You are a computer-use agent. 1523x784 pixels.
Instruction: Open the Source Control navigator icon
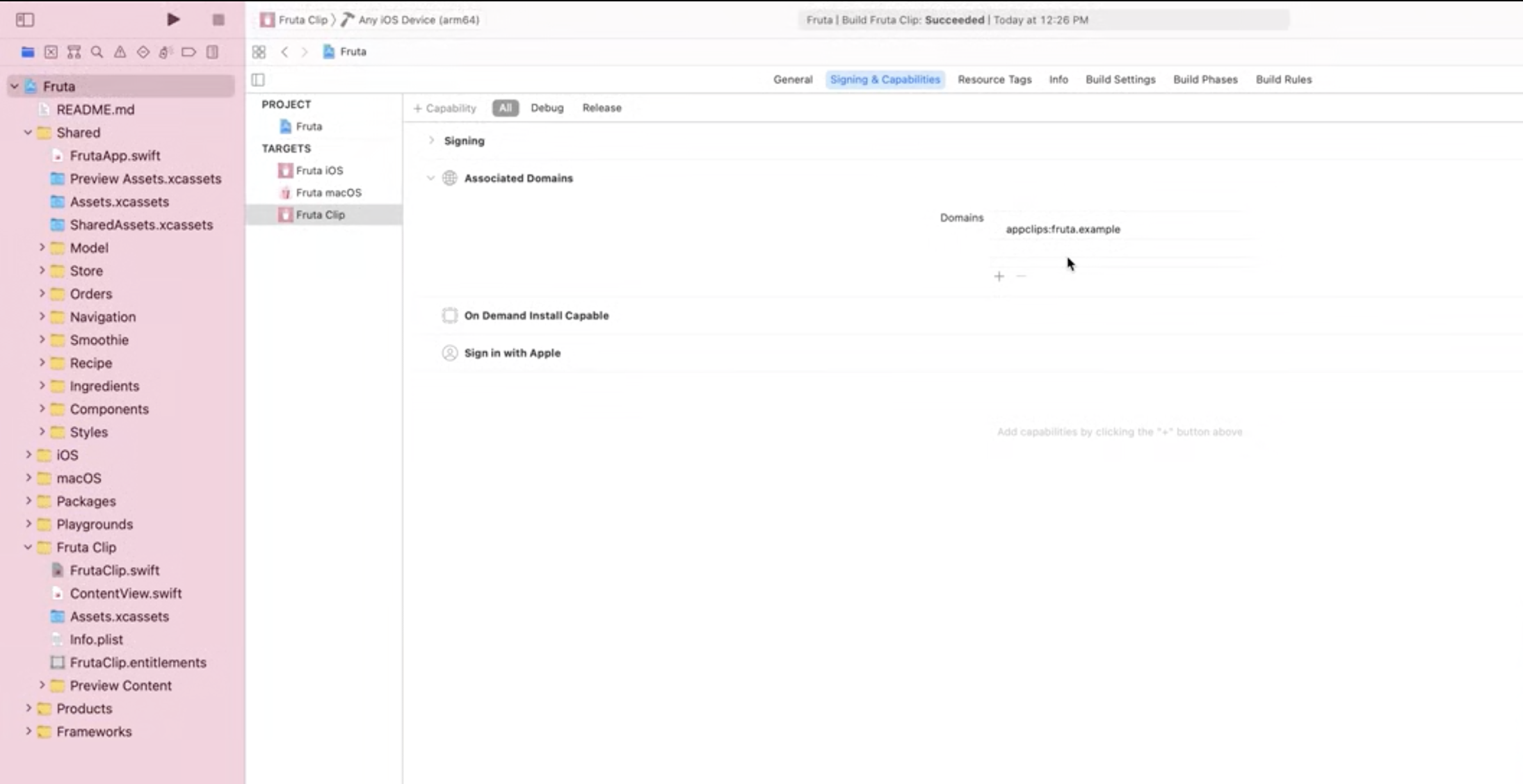pyautogui.click(x=51, y=52)
